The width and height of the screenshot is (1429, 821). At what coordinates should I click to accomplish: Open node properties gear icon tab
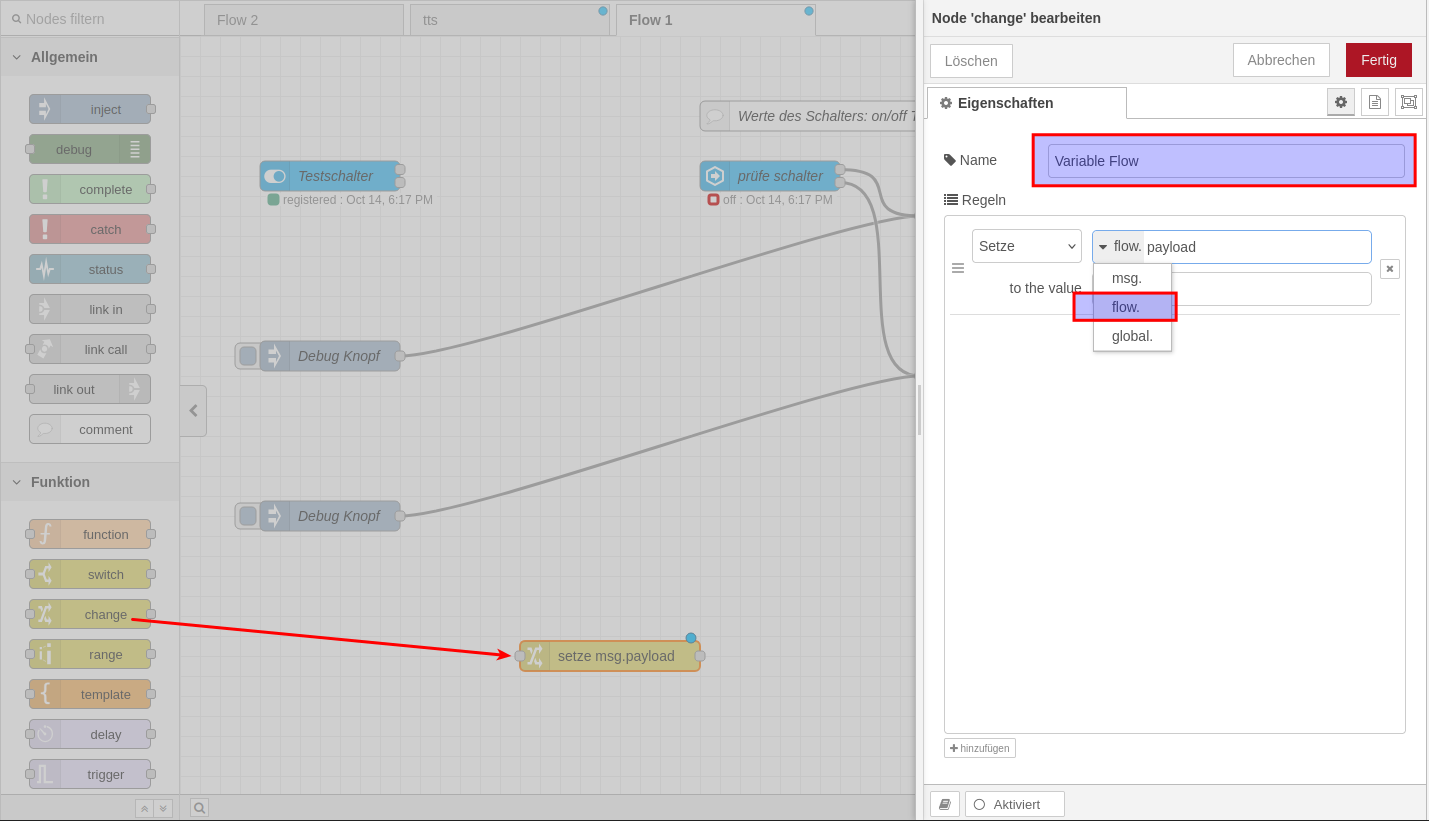[x=1340, y=102]
